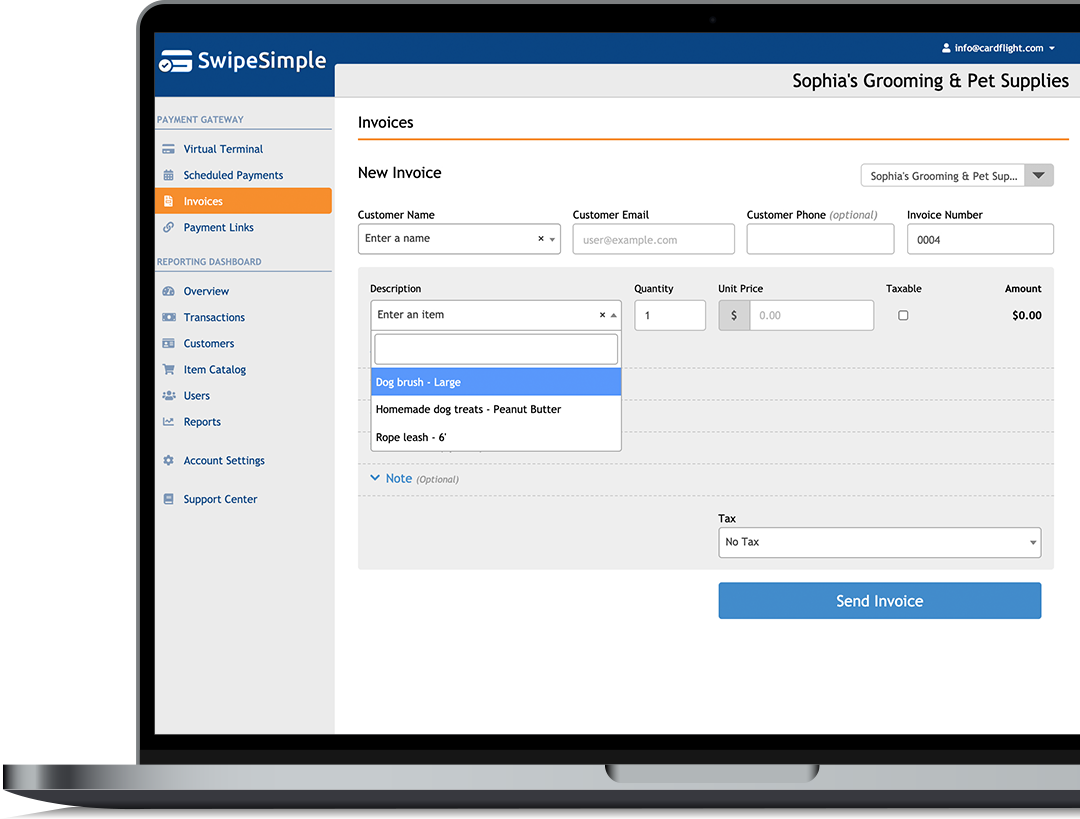This screenshot has width=1080, height=819.
Task: Click the Account Settings gear icon
Action: [168, 460]
